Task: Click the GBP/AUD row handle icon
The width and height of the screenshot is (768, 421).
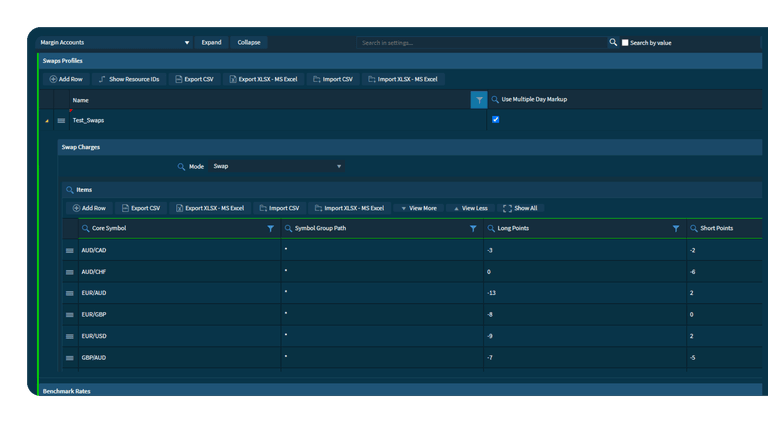Action: coord(70,358)
